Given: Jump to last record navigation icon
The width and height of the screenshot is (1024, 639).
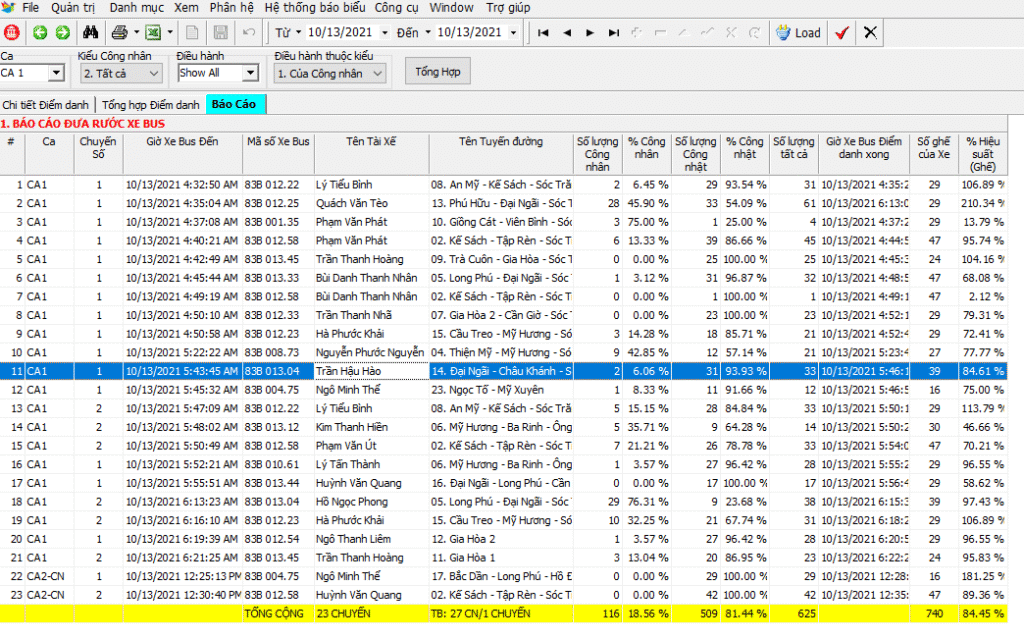Looking at the screenshot, I should [x=615, y=33].
